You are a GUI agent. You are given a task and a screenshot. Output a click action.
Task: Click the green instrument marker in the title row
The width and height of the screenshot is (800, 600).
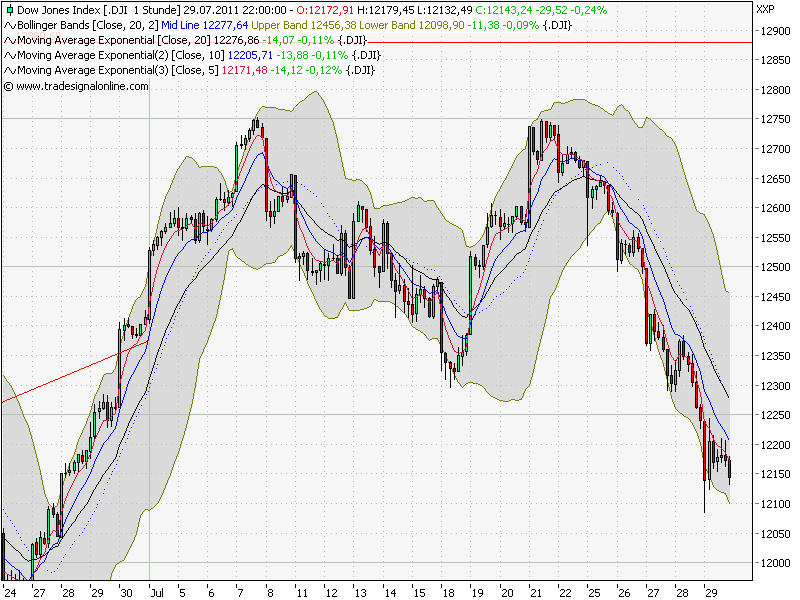8,10
